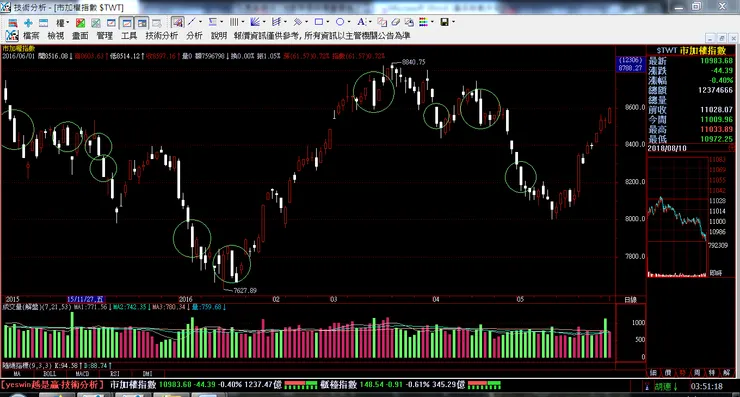This screenshot has width=740, height=397.
Task: Select the 周 tab in right panel
Action: (x=697, y=373)
